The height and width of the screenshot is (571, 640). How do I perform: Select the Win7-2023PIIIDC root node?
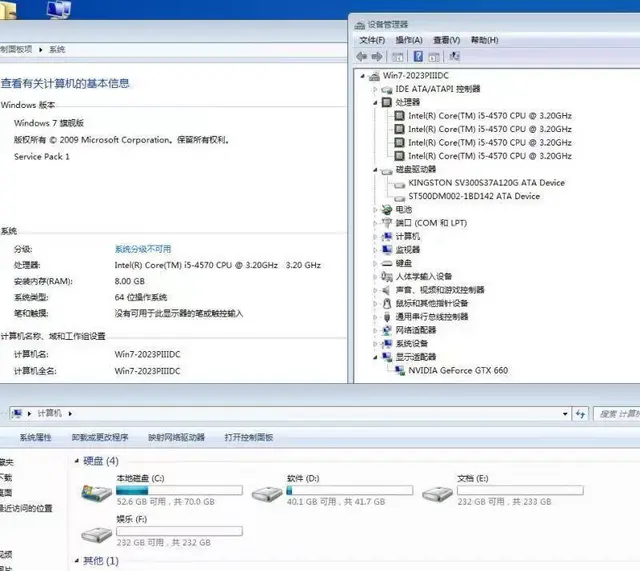416,76
